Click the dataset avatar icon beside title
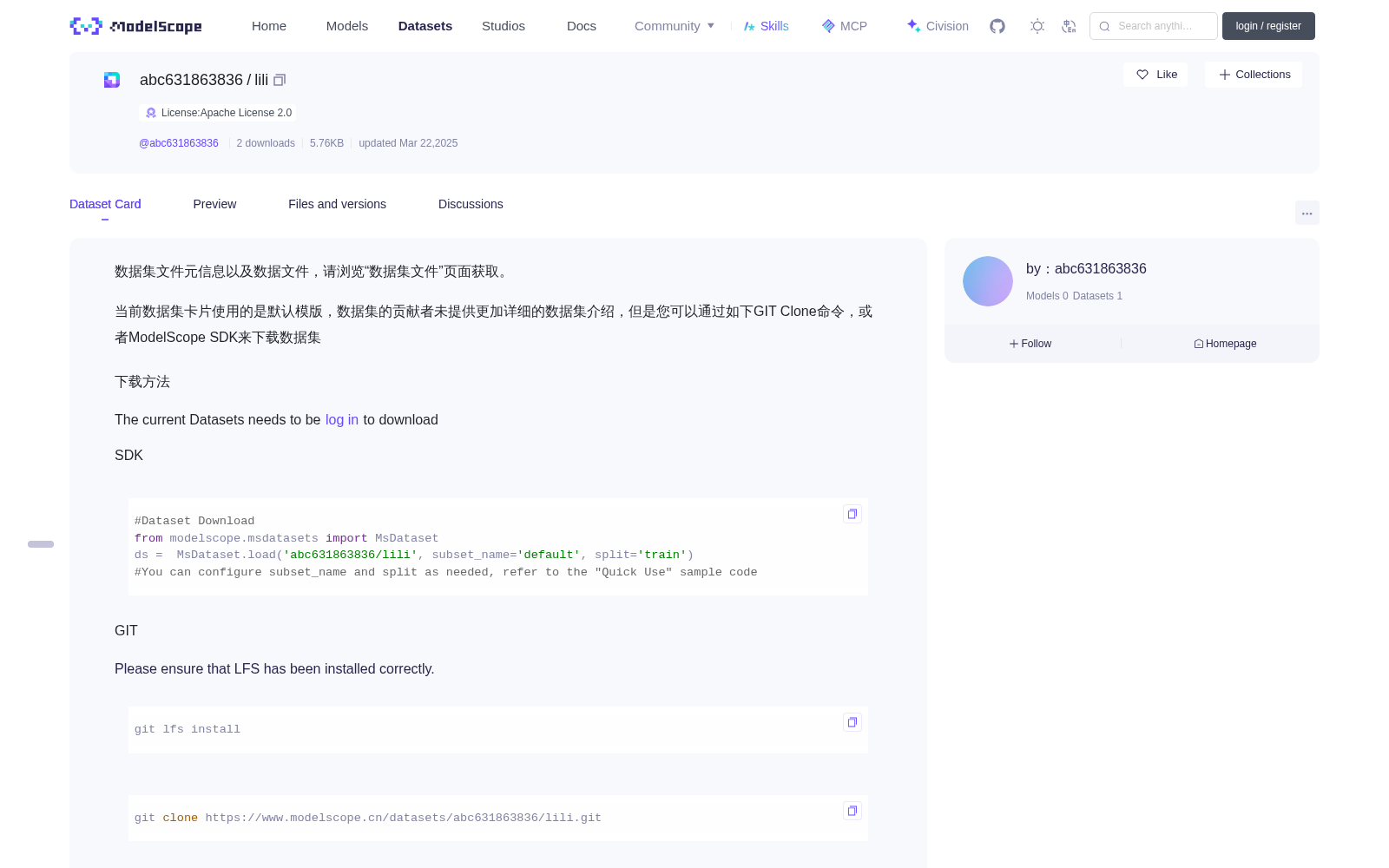1389x868 pixels. tap(112, 80)
